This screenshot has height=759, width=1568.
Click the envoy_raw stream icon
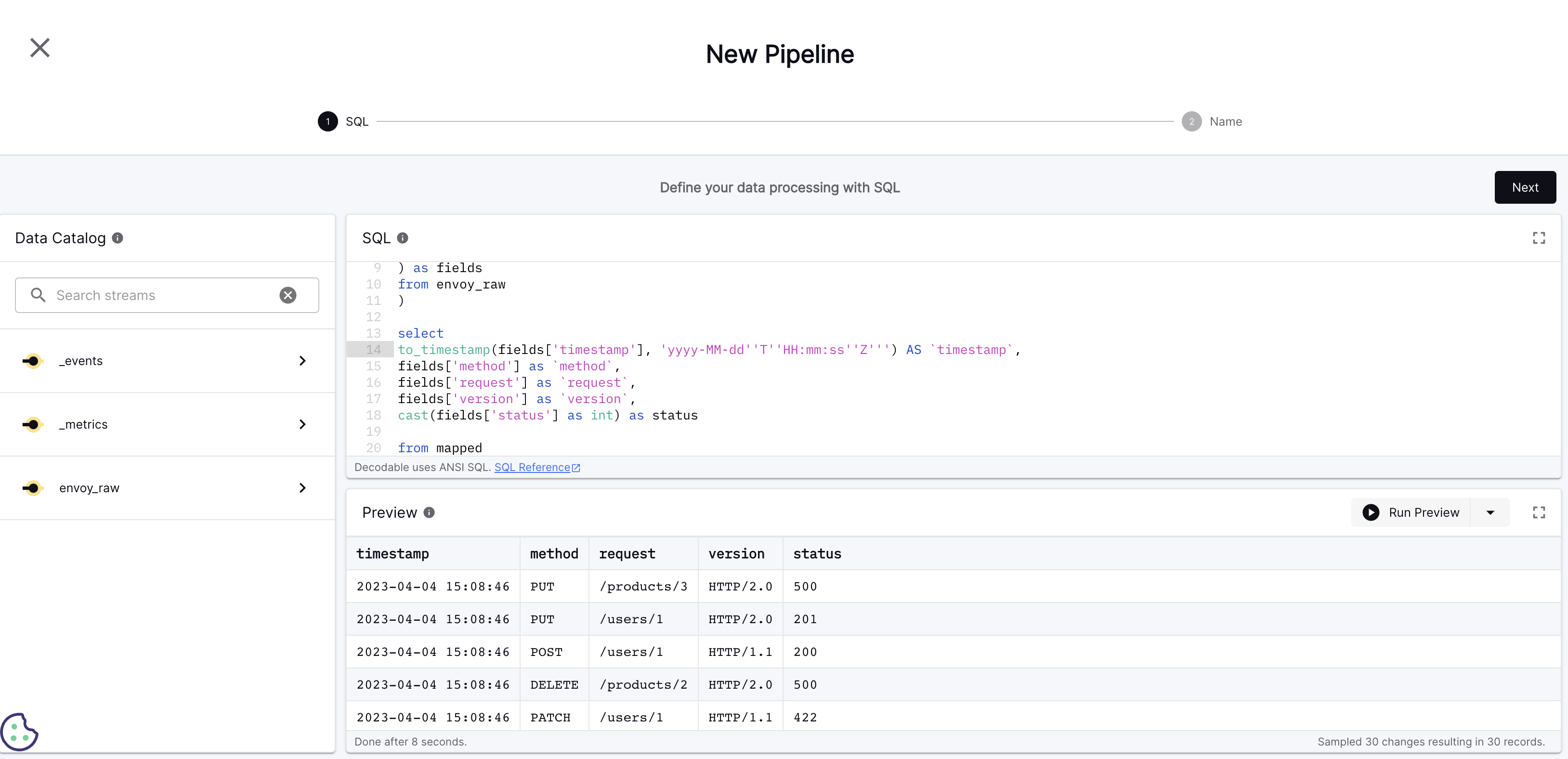pyautogui.click(x=33, y=488)
